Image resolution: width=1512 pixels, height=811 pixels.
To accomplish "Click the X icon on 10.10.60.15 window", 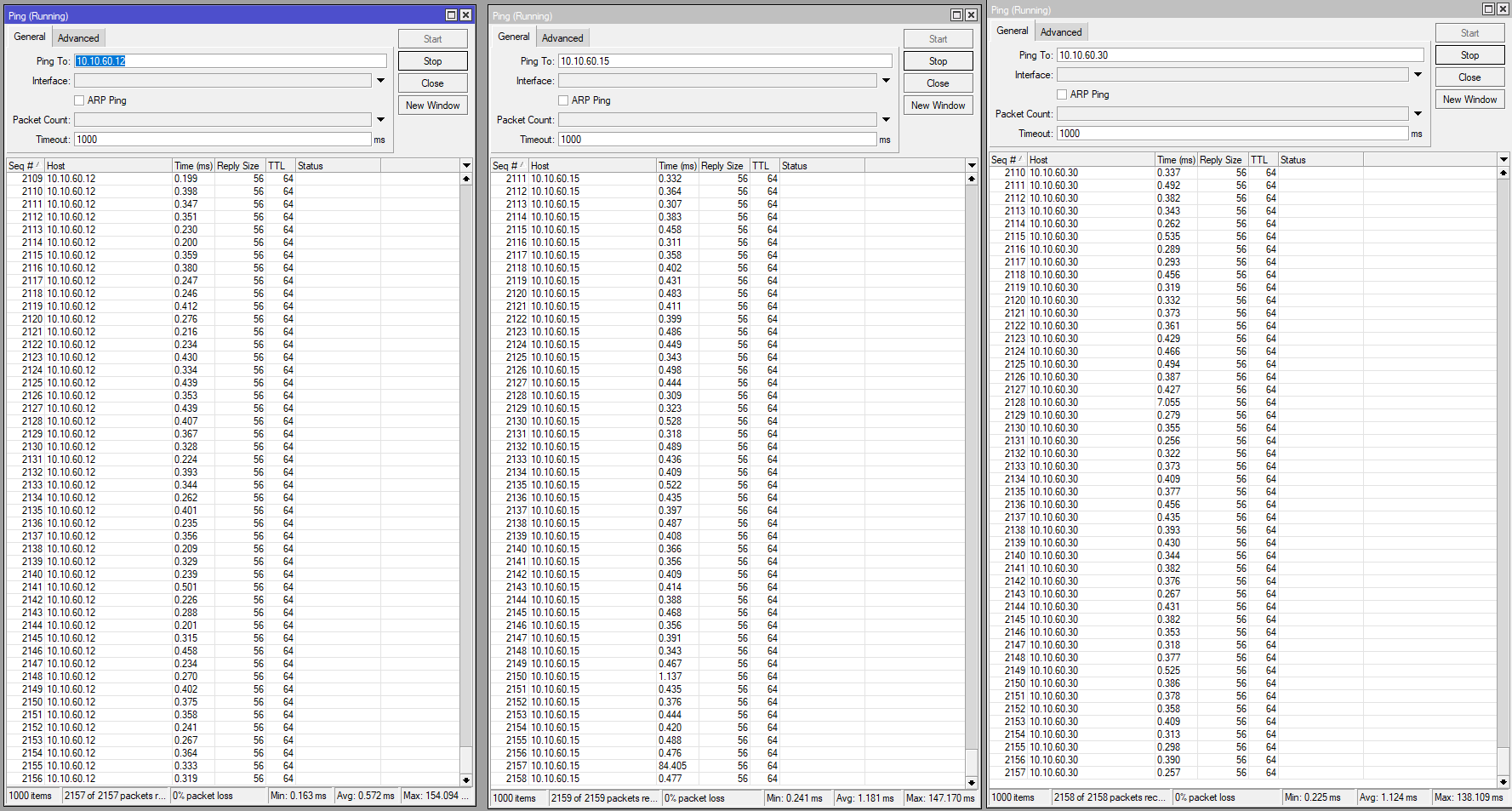I will 971,15.
